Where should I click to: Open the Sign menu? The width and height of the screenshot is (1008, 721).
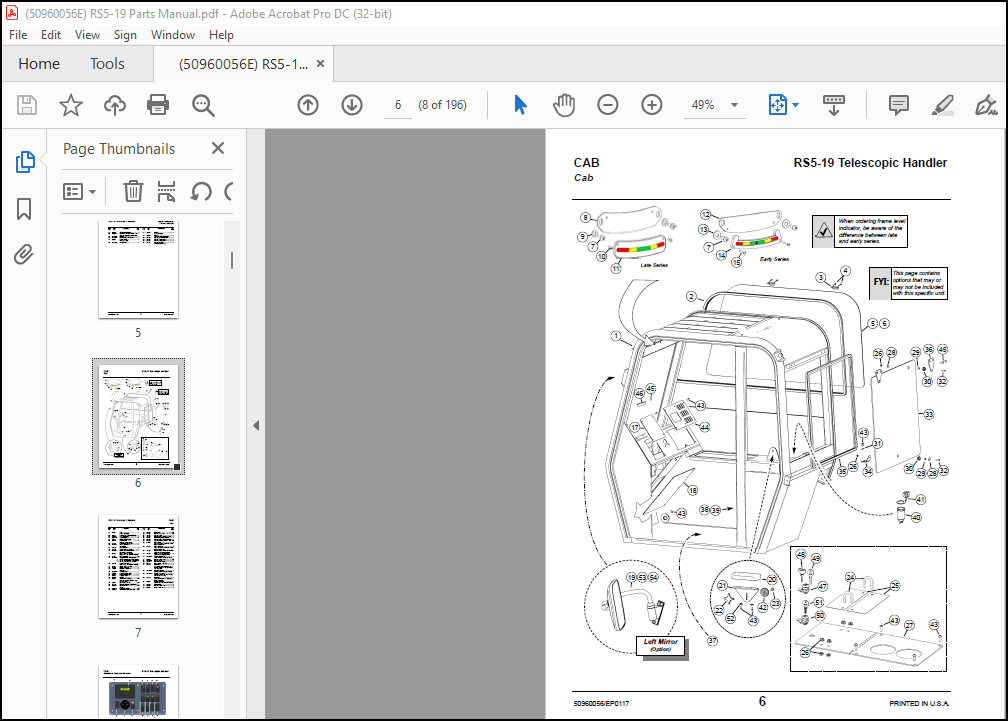125,35
